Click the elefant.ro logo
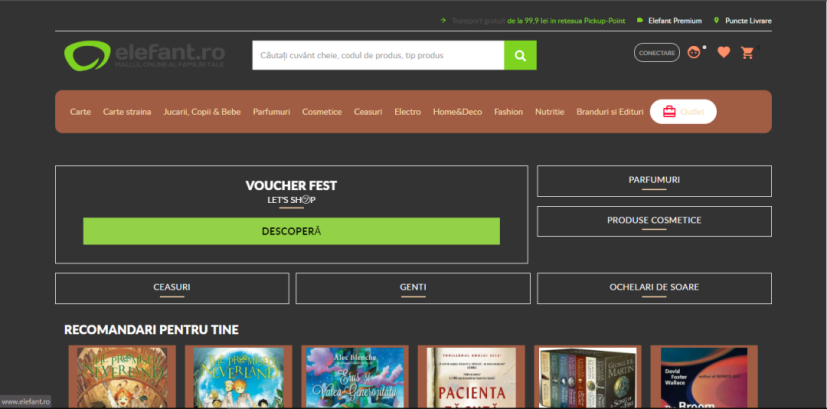Image resolution: width=827 pixels, height=409 pixels. click(x=144, y=55)
